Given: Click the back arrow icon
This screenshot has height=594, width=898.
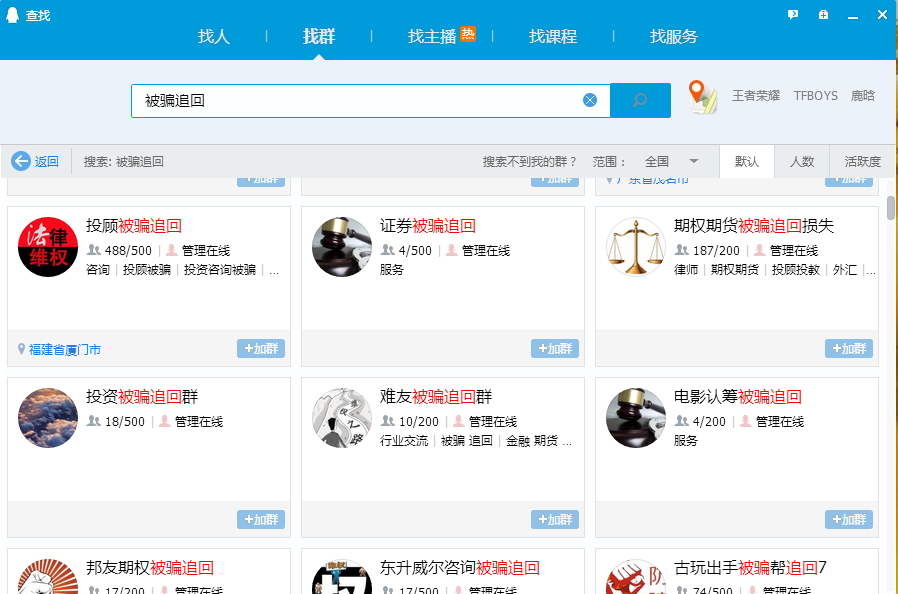Looking at the screenshot, I should pos(21,161).
